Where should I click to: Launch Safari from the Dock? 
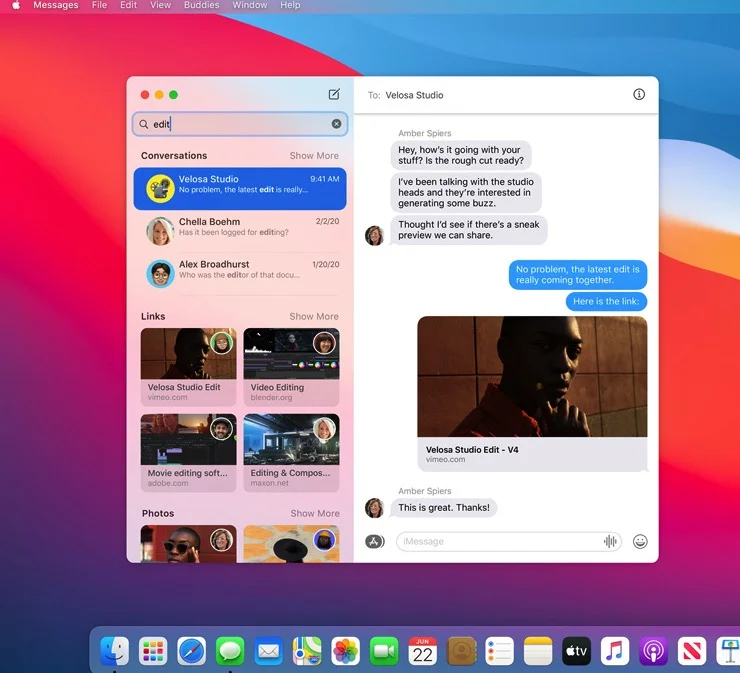point(192,651)
